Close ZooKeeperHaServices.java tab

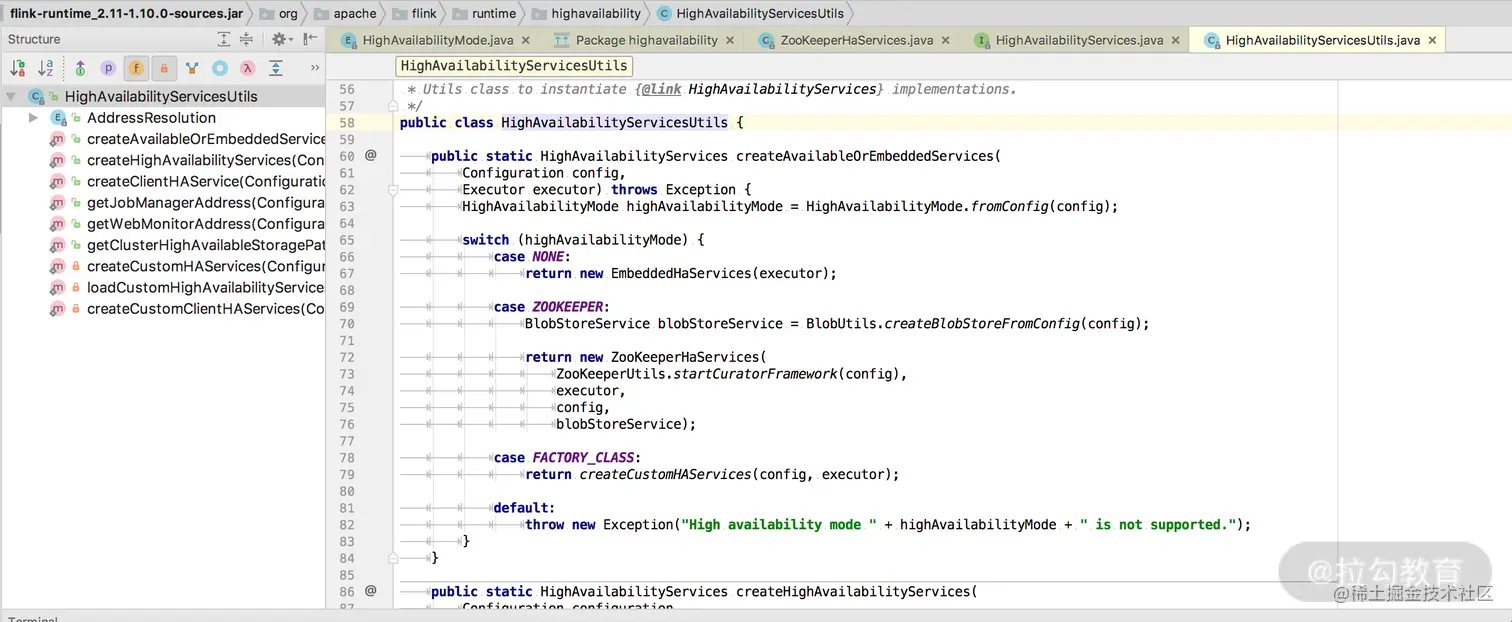tap(947, 40)
